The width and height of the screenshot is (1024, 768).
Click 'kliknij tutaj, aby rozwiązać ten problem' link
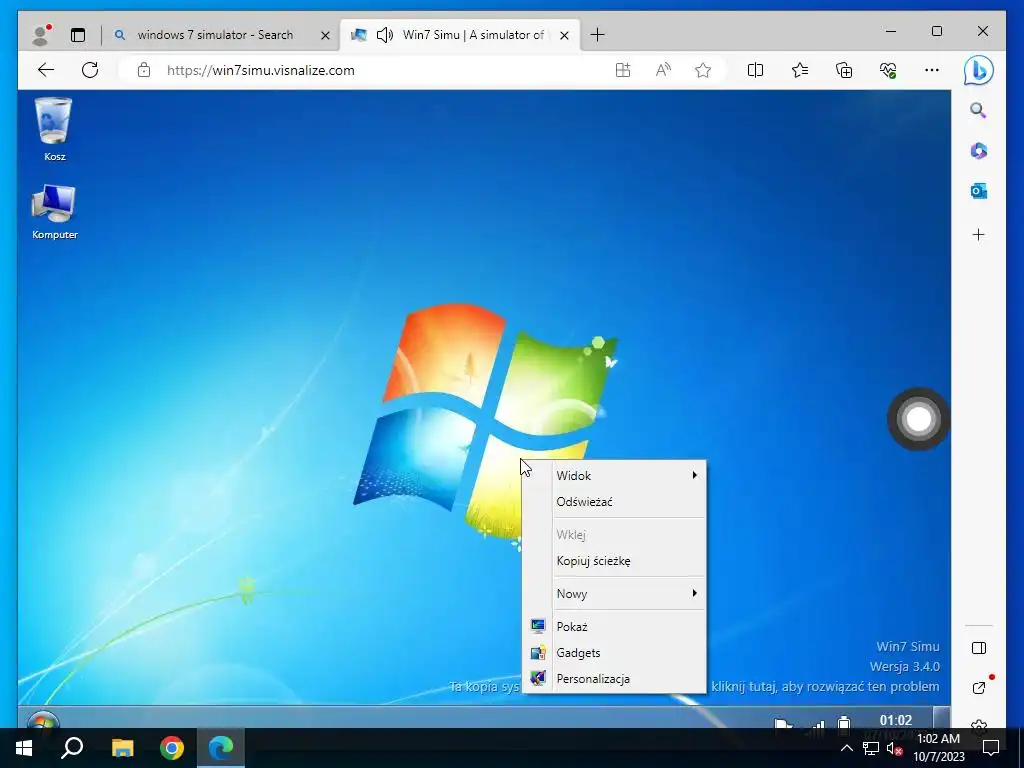click(x=825, y=686)
